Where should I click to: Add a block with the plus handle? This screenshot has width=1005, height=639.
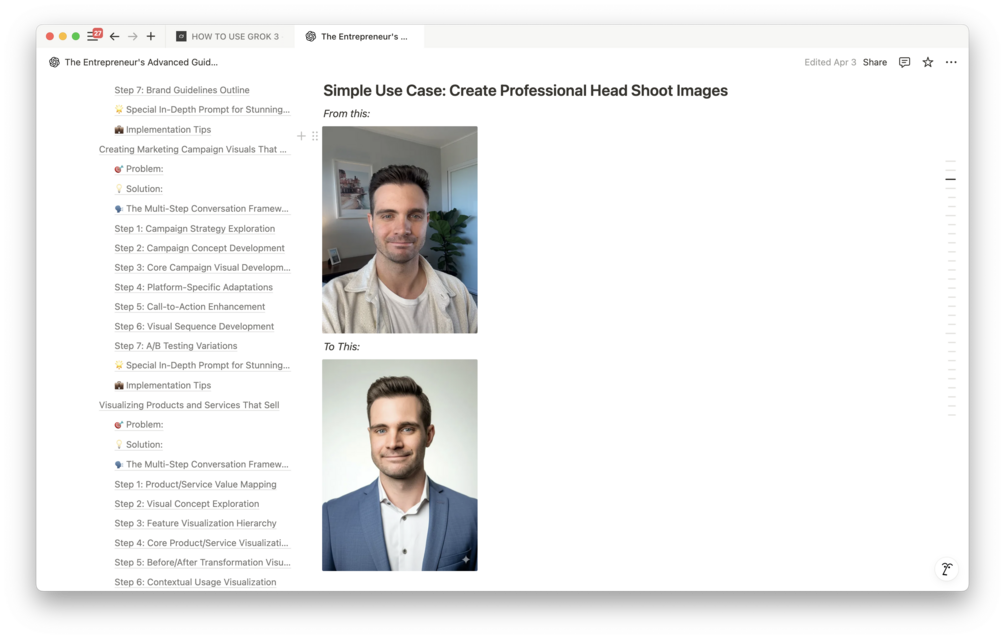[x=301, y=136]
